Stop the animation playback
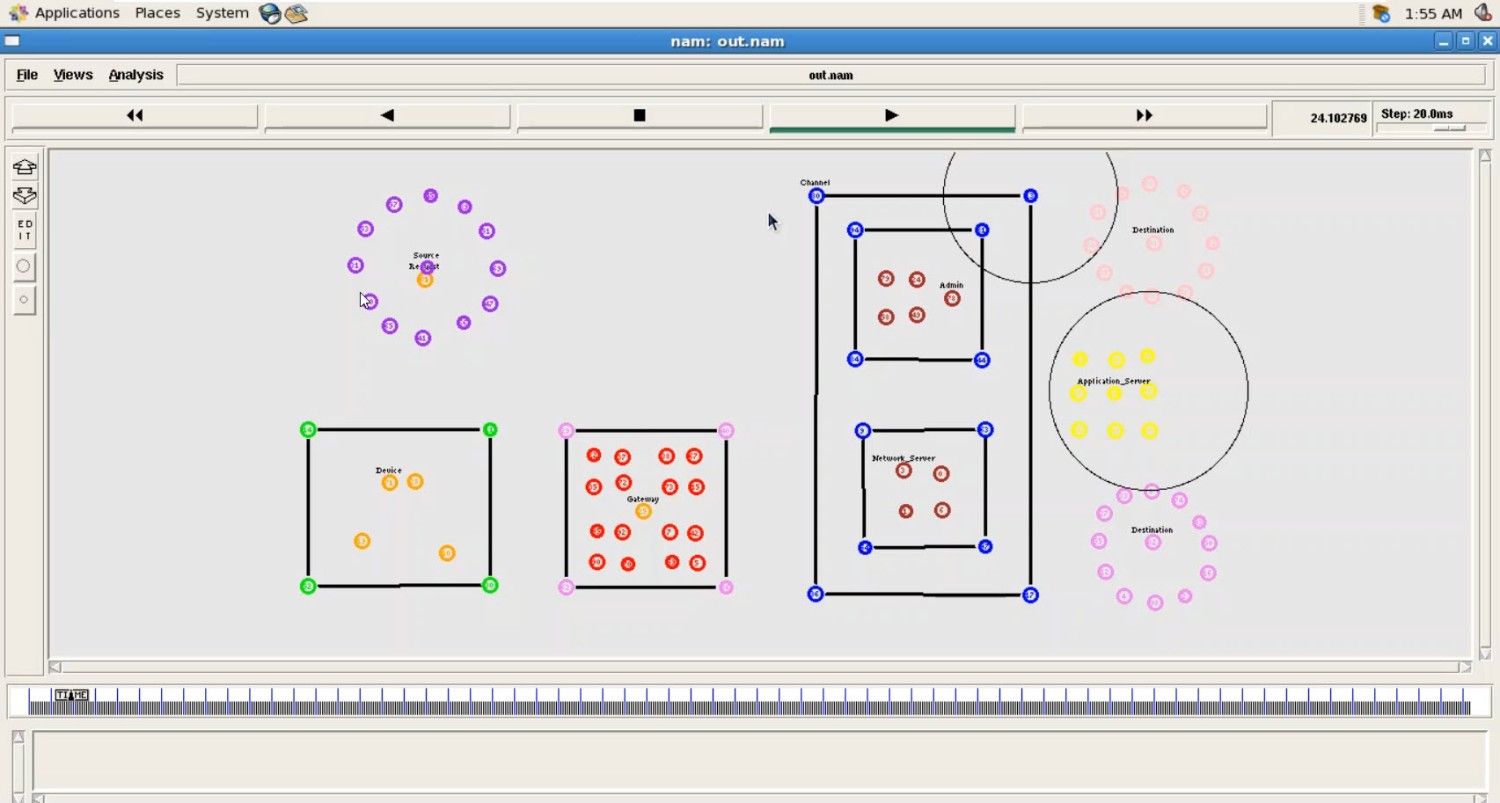The width and height of the screenshot is (1500, 803). [640, 116]
